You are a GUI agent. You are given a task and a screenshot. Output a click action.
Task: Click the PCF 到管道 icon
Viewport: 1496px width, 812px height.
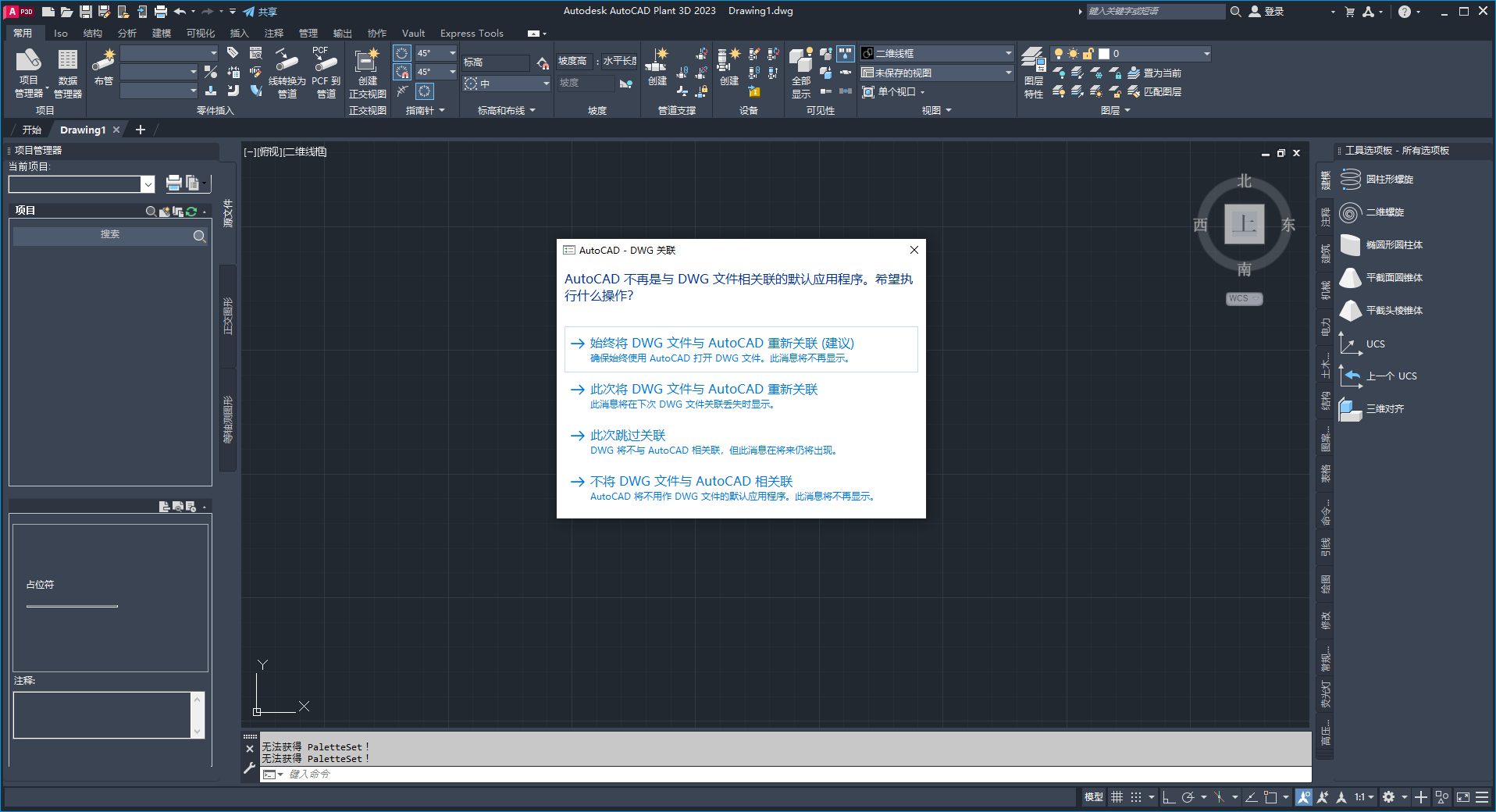tap(326, 72)
